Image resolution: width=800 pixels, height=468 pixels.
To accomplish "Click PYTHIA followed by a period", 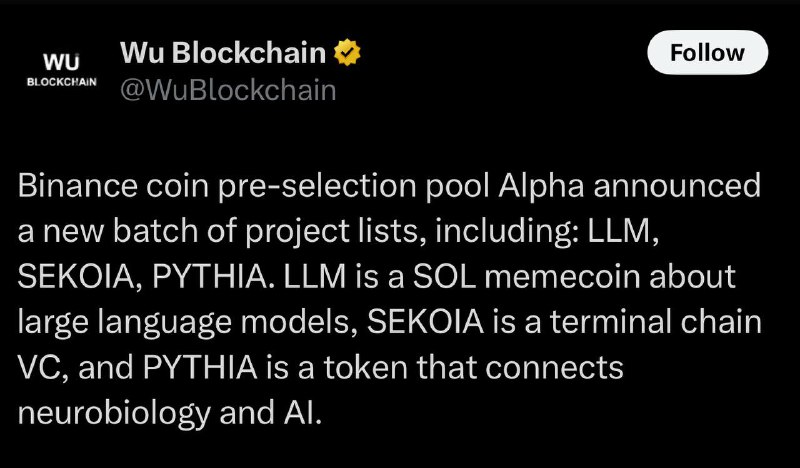I will [210, 277].
